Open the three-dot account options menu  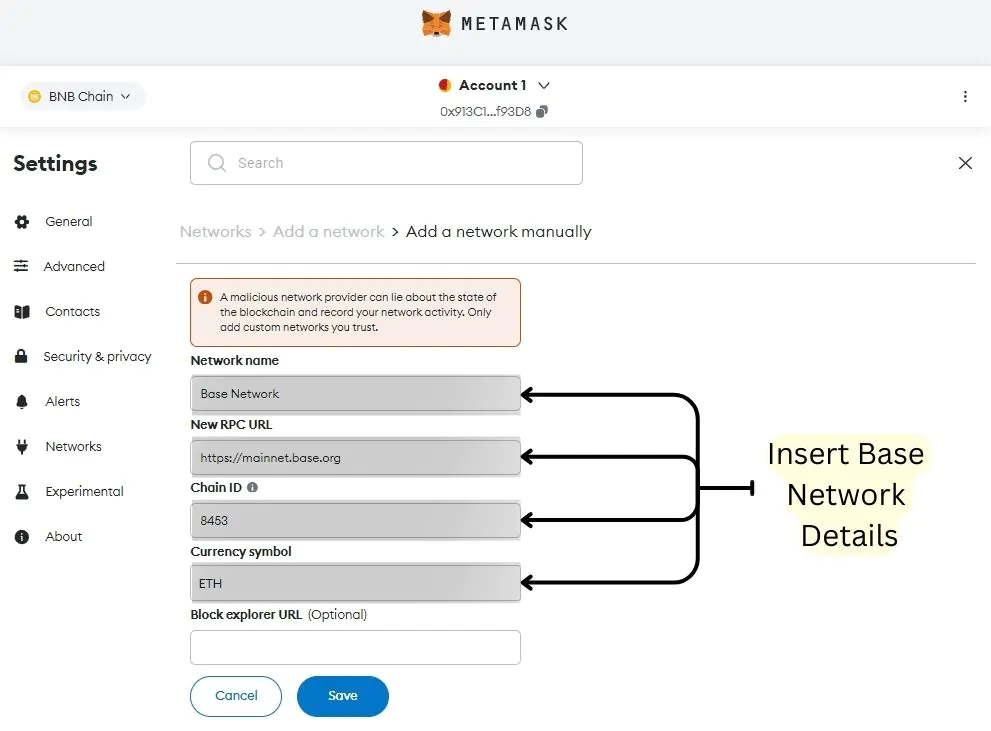pyautogui.click(x=964, y=96)
